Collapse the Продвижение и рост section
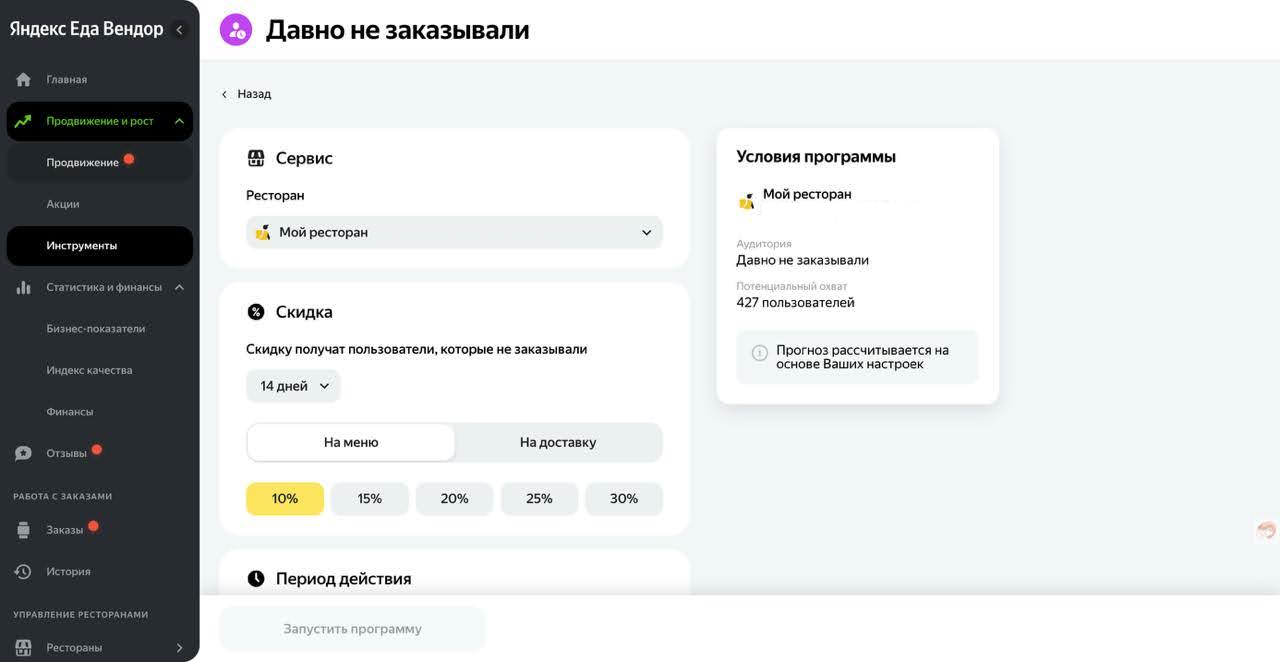The image size is (1280, 662). click(x=179, y=121)
